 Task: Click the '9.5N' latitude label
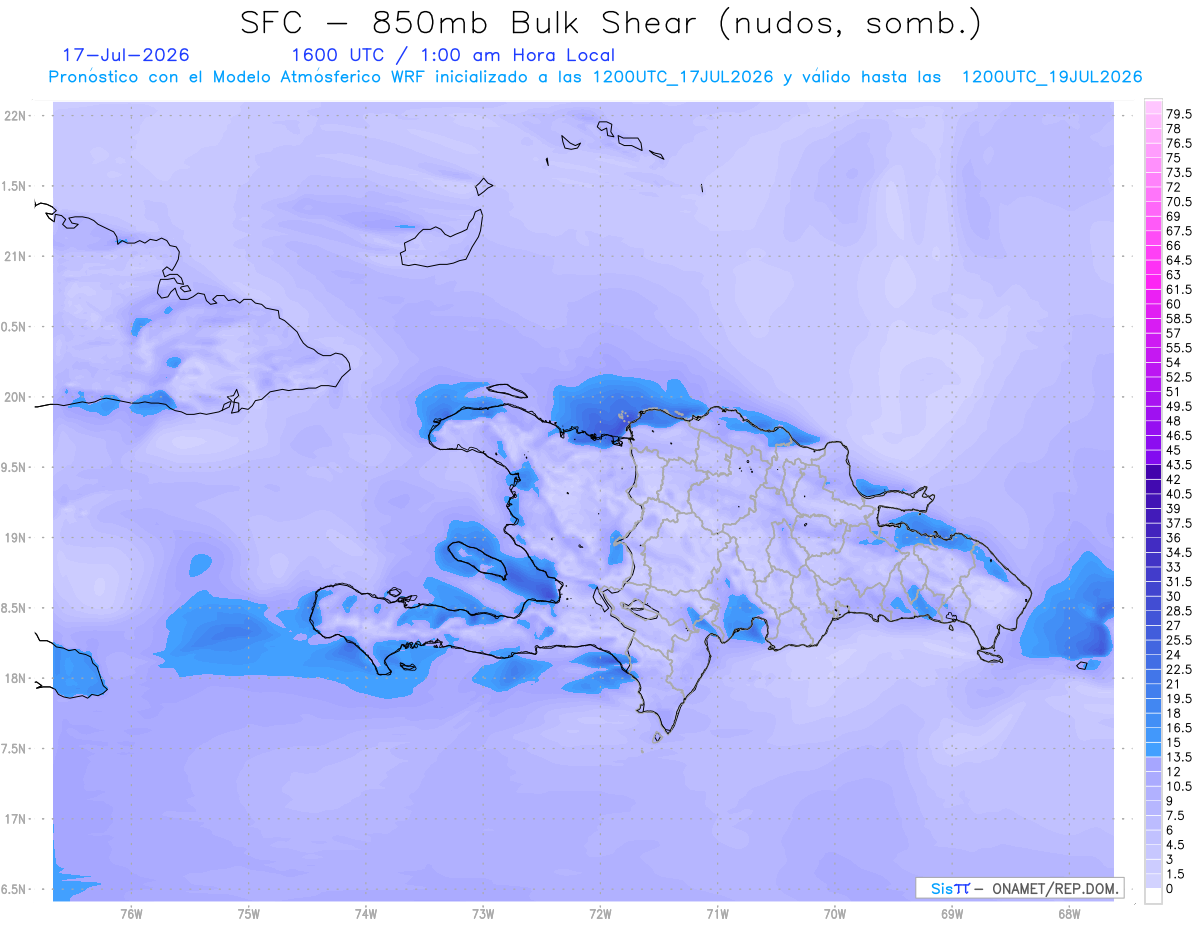click(x=14, y=467)
